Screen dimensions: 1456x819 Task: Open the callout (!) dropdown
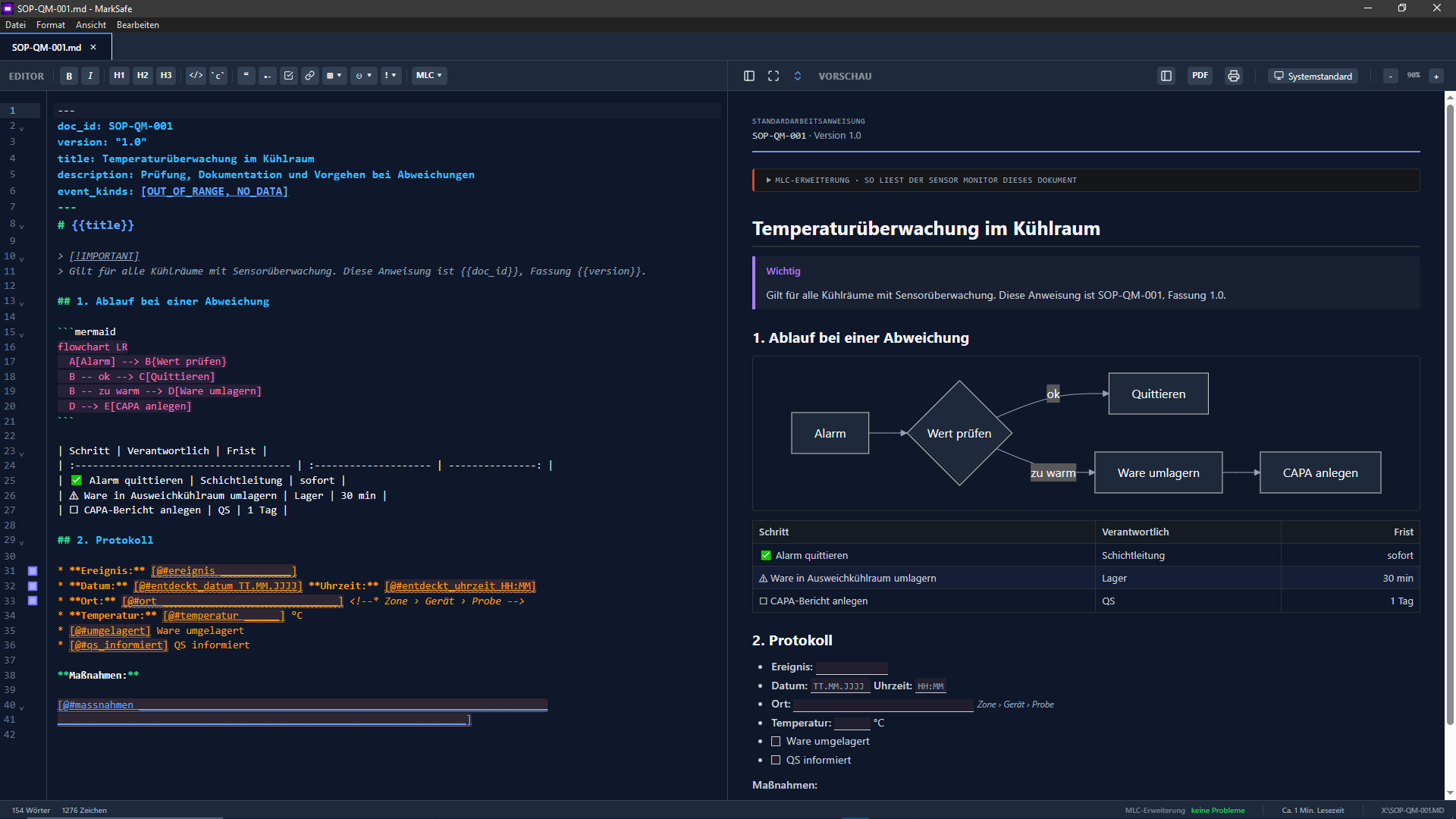pyautogui.click(x=391, y=76)
